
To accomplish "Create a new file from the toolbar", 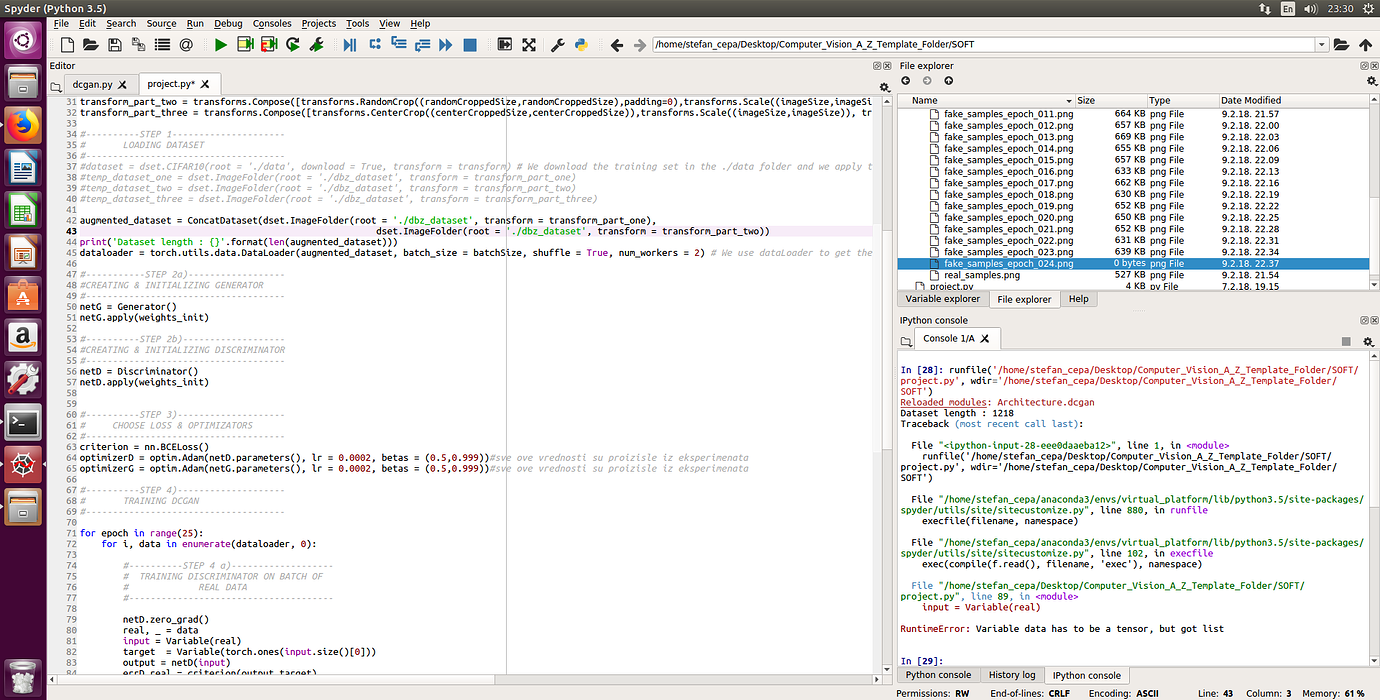I will click(67, 45).
